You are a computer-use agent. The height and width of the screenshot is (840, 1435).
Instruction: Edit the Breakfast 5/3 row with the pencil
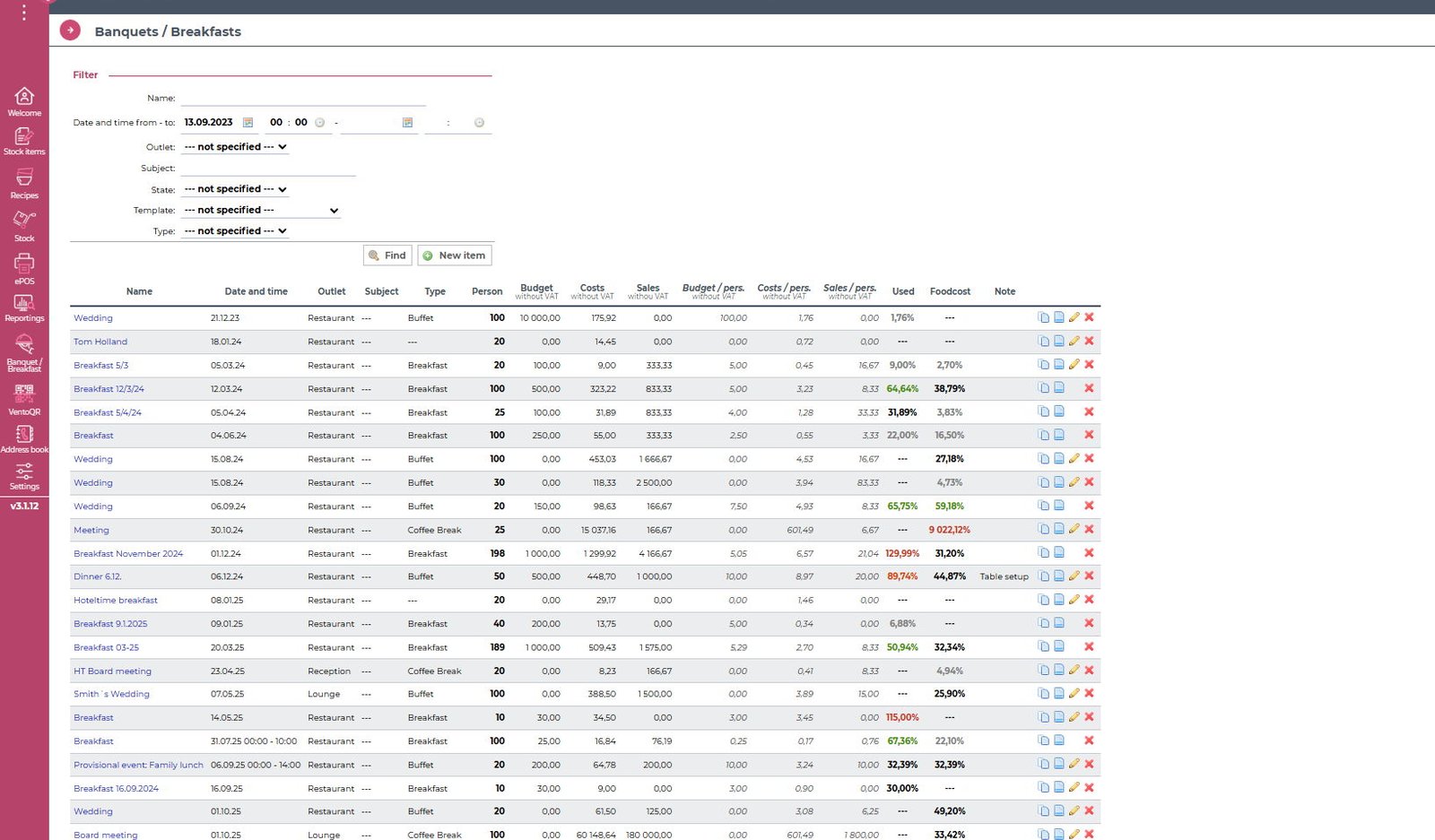1074,365
